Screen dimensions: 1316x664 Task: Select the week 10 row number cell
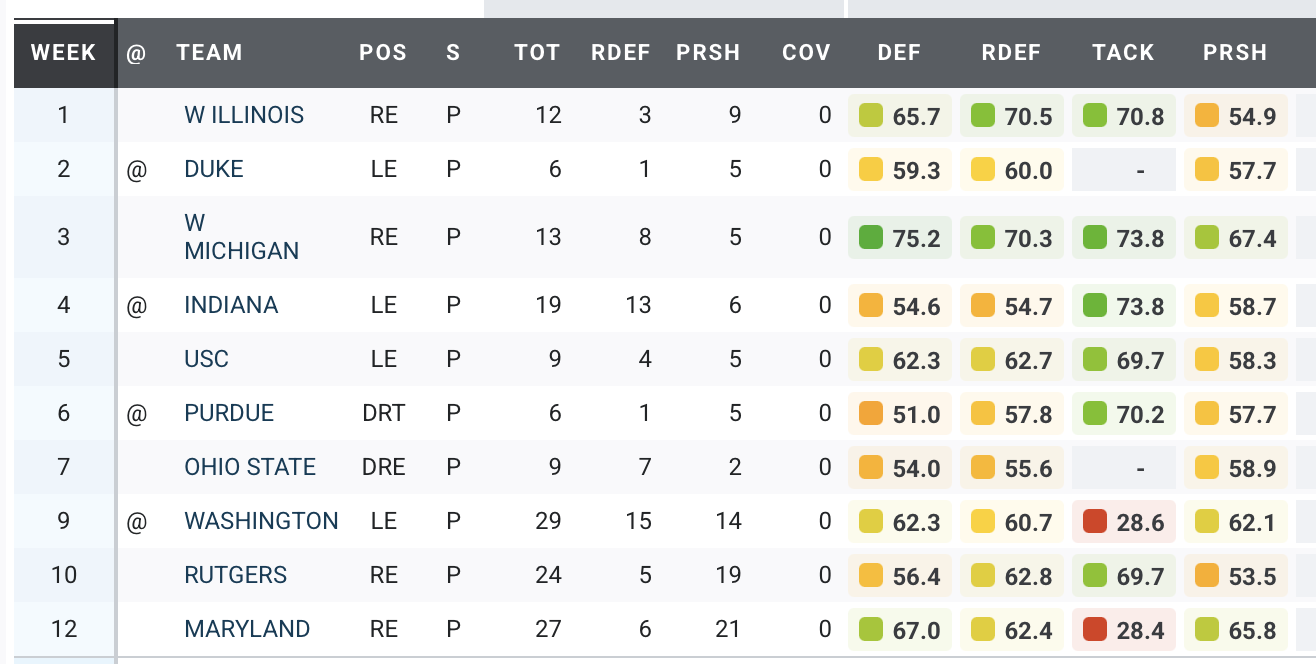coord(64,575)
